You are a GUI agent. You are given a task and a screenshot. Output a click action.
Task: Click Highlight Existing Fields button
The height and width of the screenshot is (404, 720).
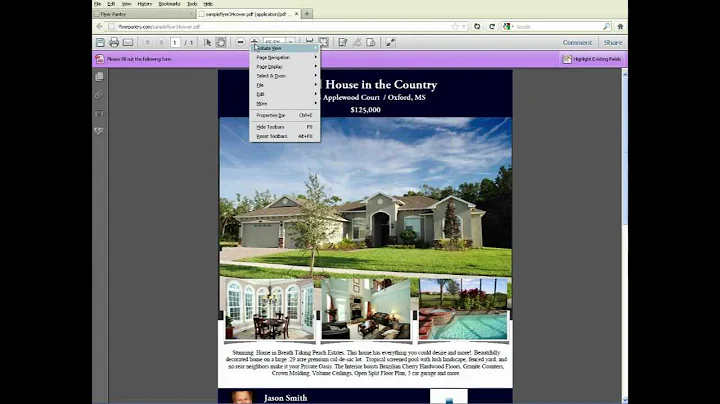pos(592,59)
